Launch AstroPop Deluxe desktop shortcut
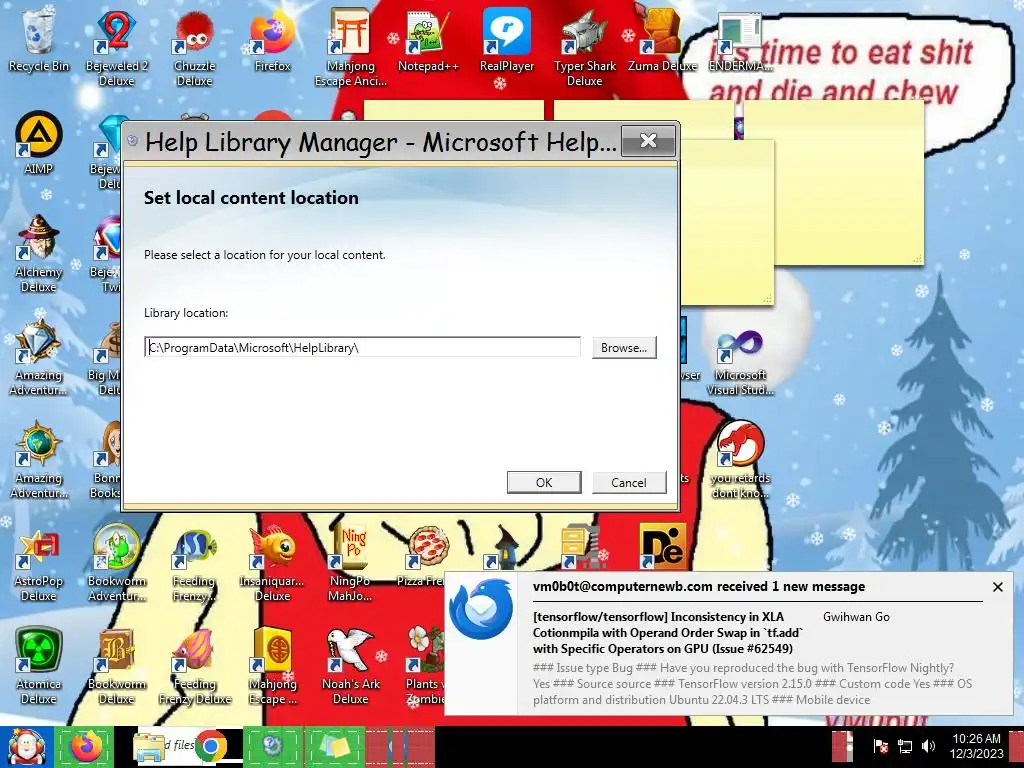The height and width of the screenshot is (768, 1024). 39,563
